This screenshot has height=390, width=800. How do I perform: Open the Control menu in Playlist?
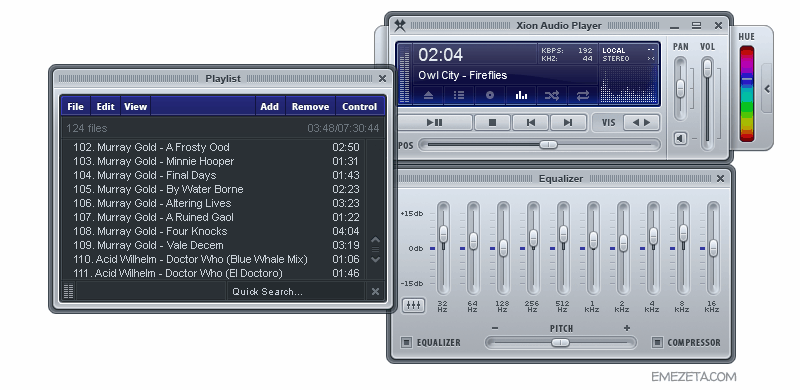click(x=360, y=107)
